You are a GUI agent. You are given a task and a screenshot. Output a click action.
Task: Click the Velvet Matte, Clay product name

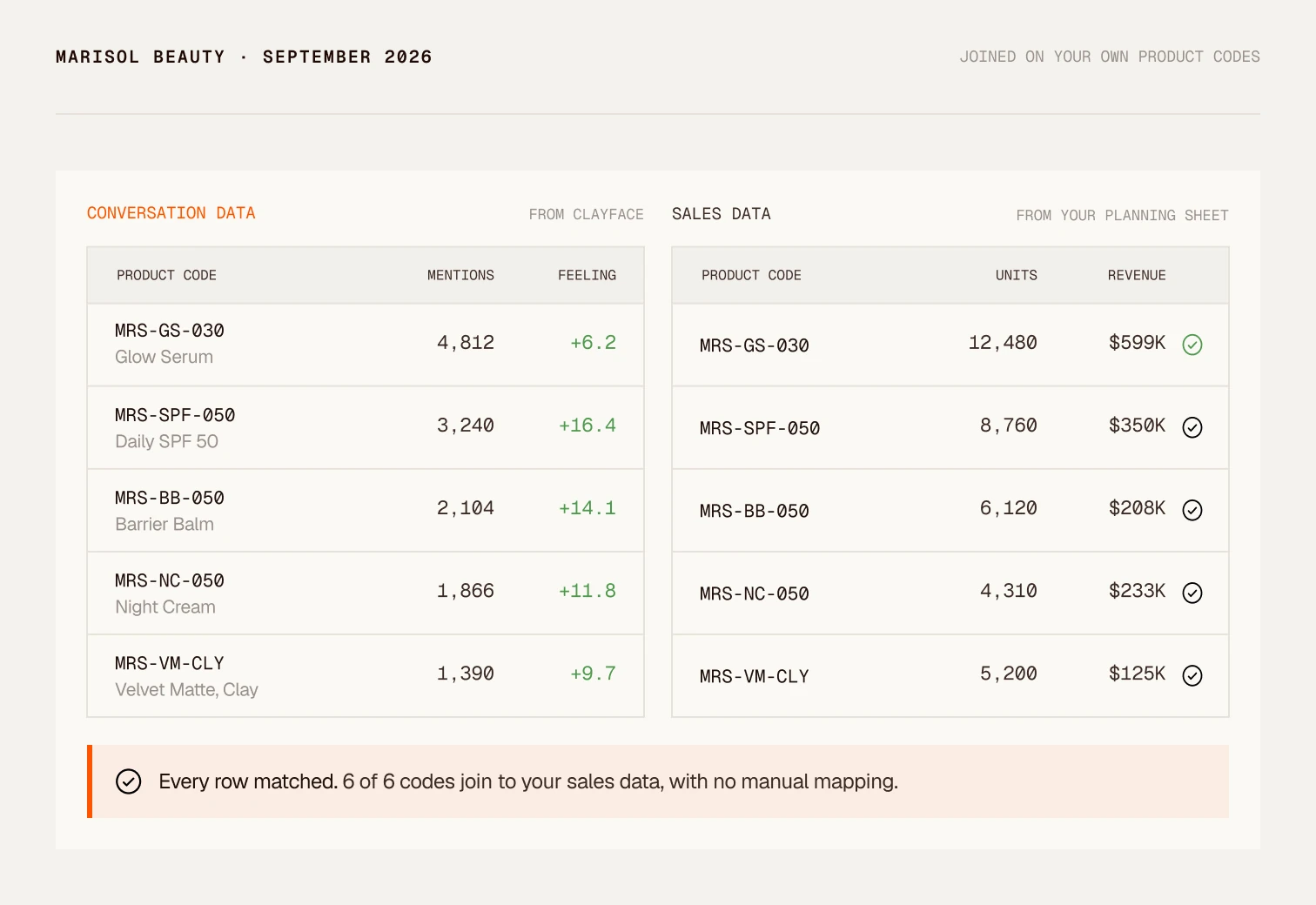186,689
